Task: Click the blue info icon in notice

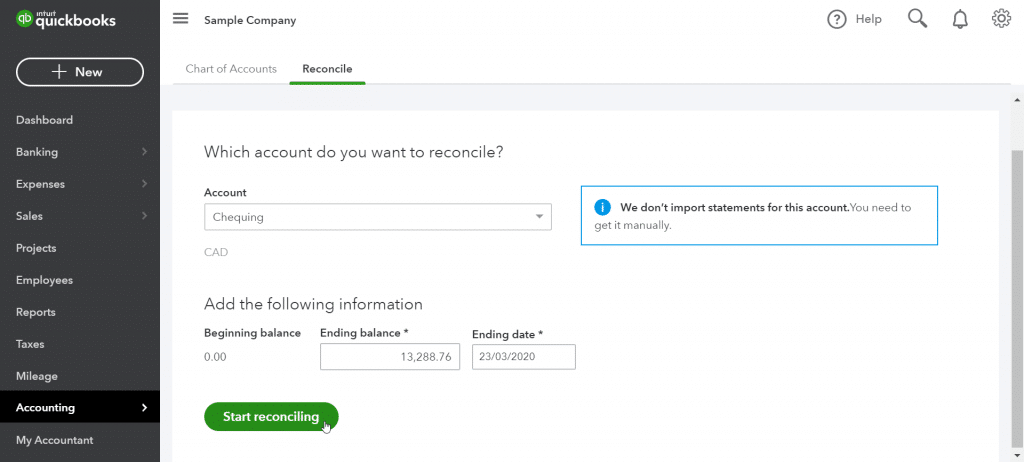Action: click(602, 208)
